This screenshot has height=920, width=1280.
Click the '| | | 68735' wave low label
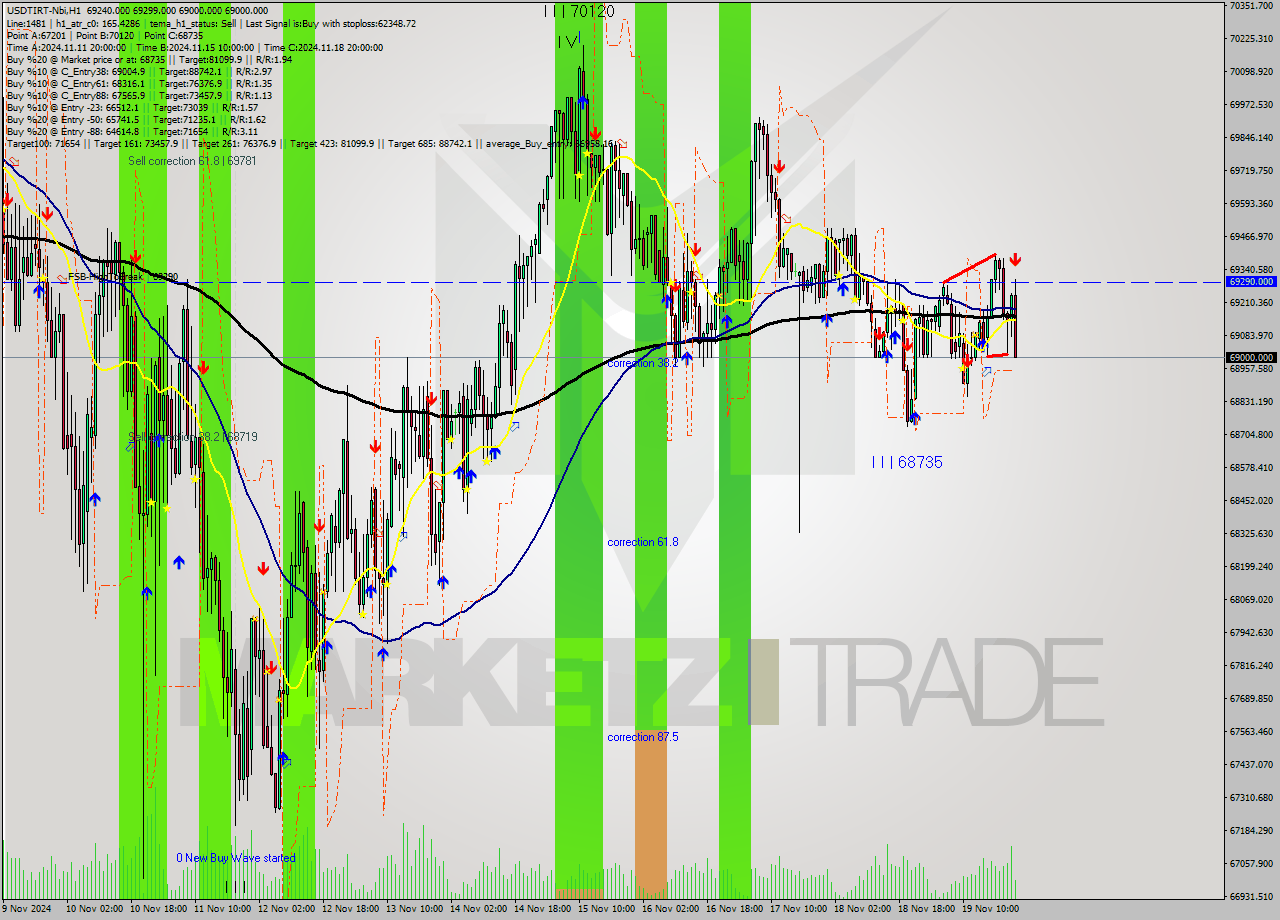[907, 462]
